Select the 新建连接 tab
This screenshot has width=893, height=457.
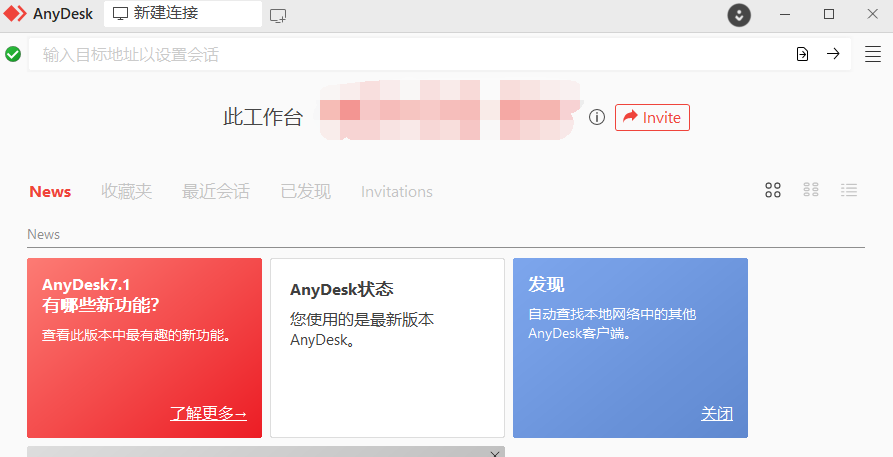click(183, 14)
